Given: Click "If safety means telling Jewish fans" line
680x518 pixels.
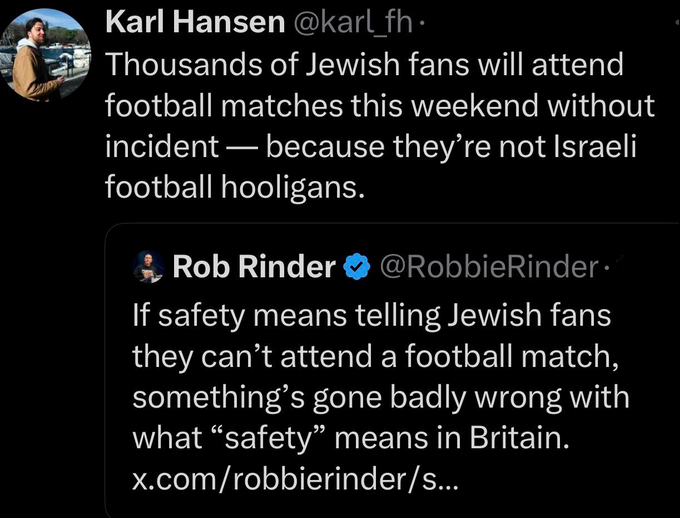Looking at the screenshot, I should (x=371, y=318).
